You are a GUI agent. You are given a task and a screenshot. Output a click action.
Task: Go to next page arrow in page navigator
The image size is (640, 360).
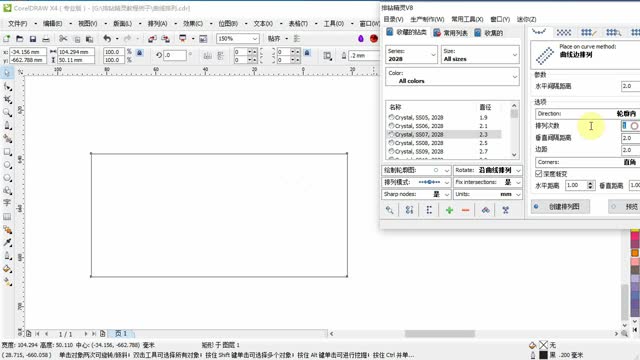pyautogui.click(x=86, y=334)
